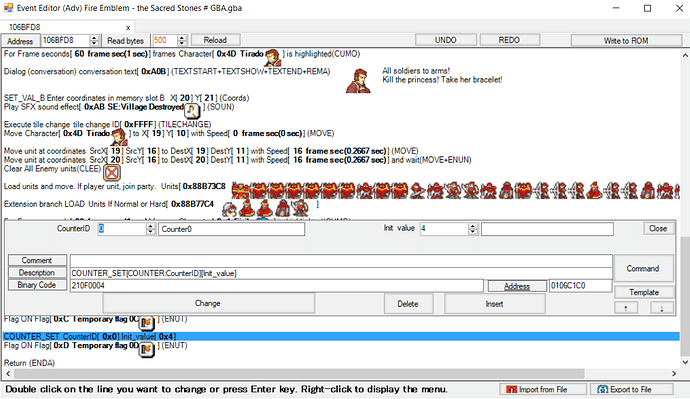Click the empty field beside Init value

(x=547, y=229)
